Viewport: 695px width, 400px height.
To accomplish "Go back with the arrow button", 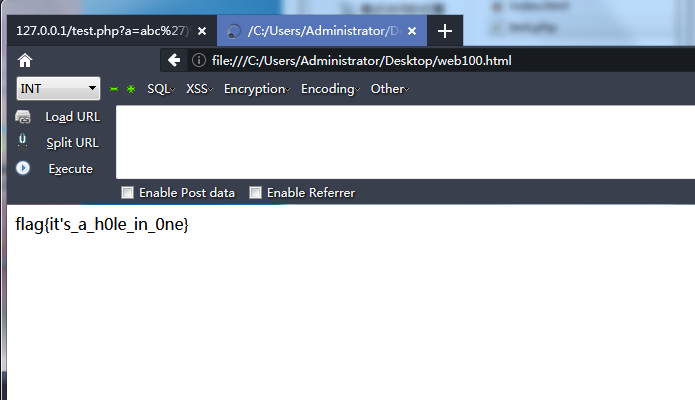I will [174, 61].
